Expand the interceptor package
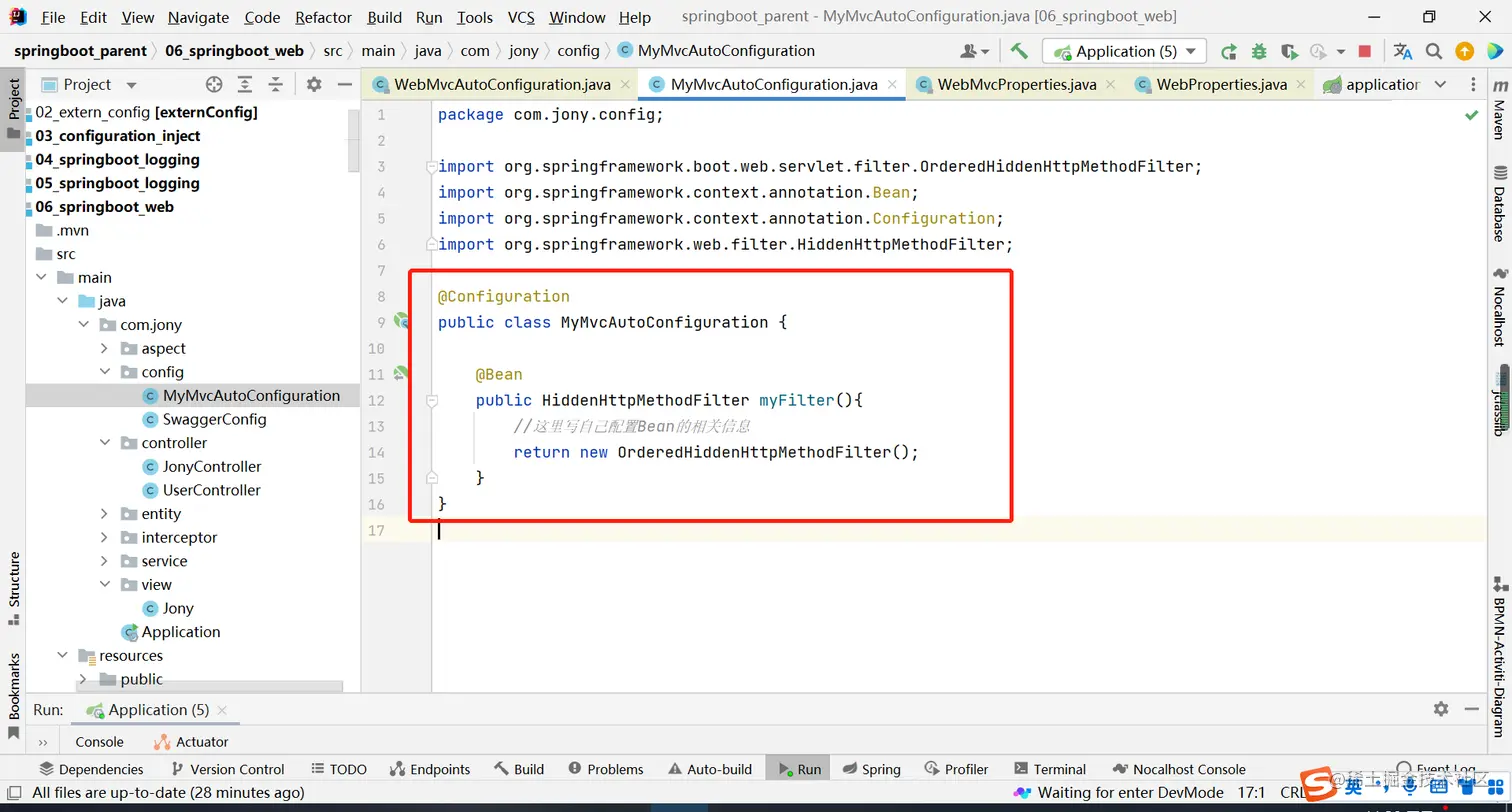The image size is (1512, 812). pos(105,537)
